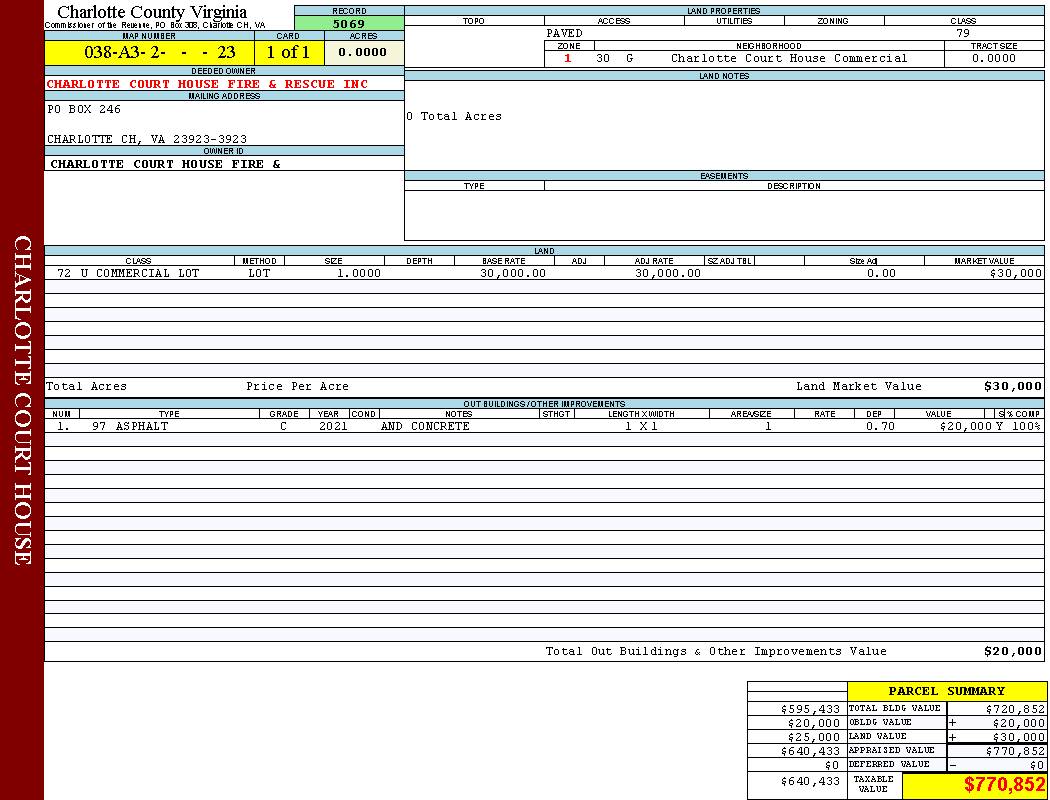Click the card "1 of 1" indicator

(x=288, y=53)
